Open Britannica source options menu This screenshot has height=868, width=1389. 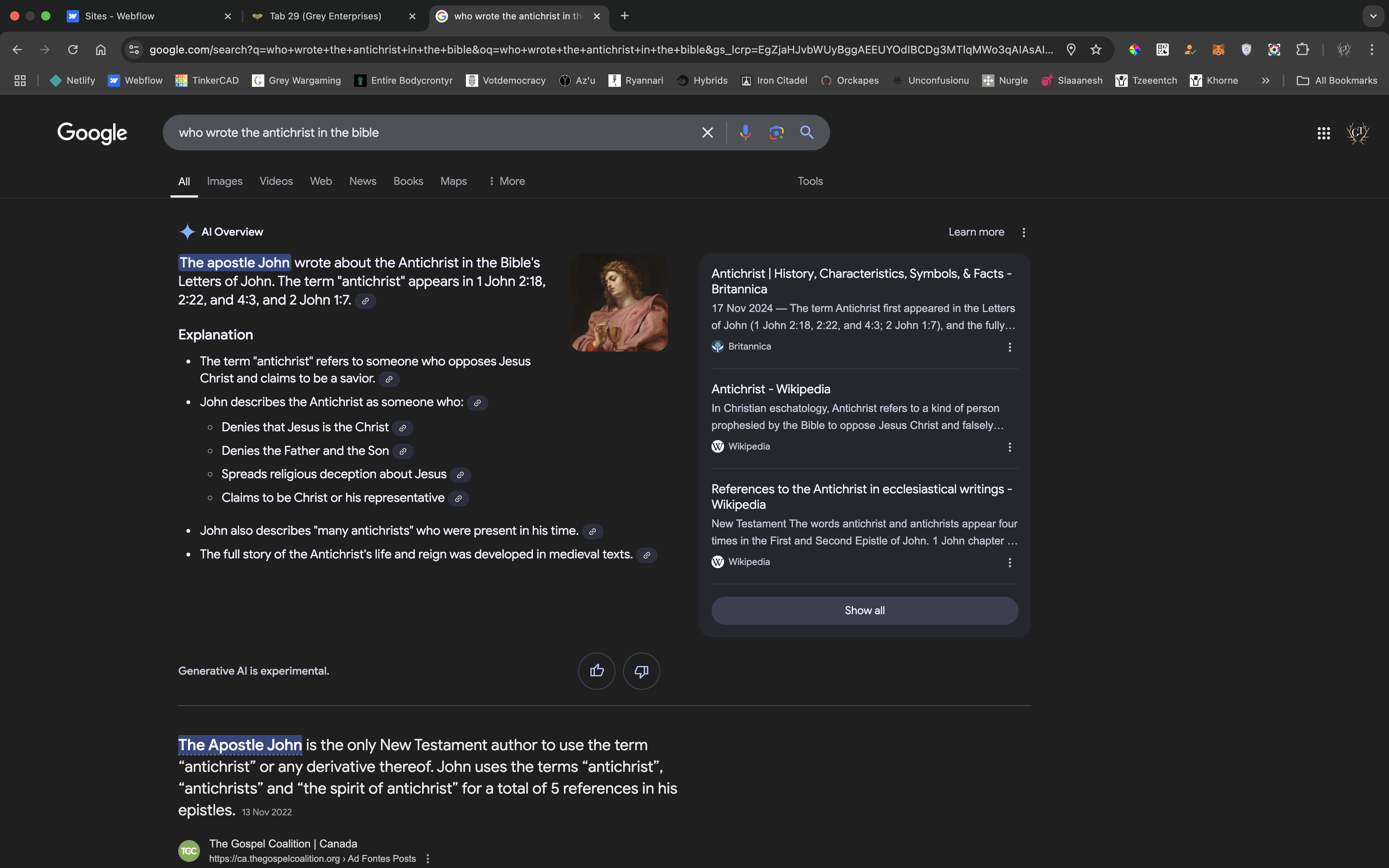coord(1010,347)
